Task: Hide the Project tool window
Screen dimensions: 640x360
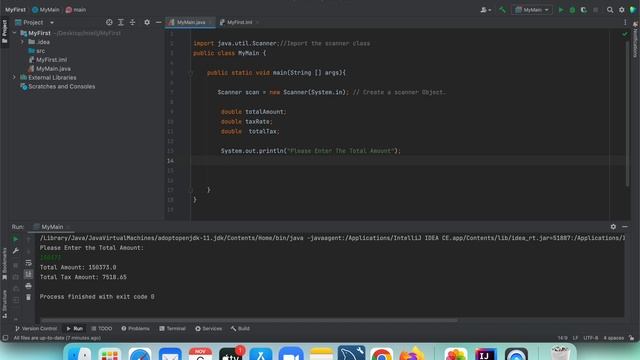Action: 158,22
